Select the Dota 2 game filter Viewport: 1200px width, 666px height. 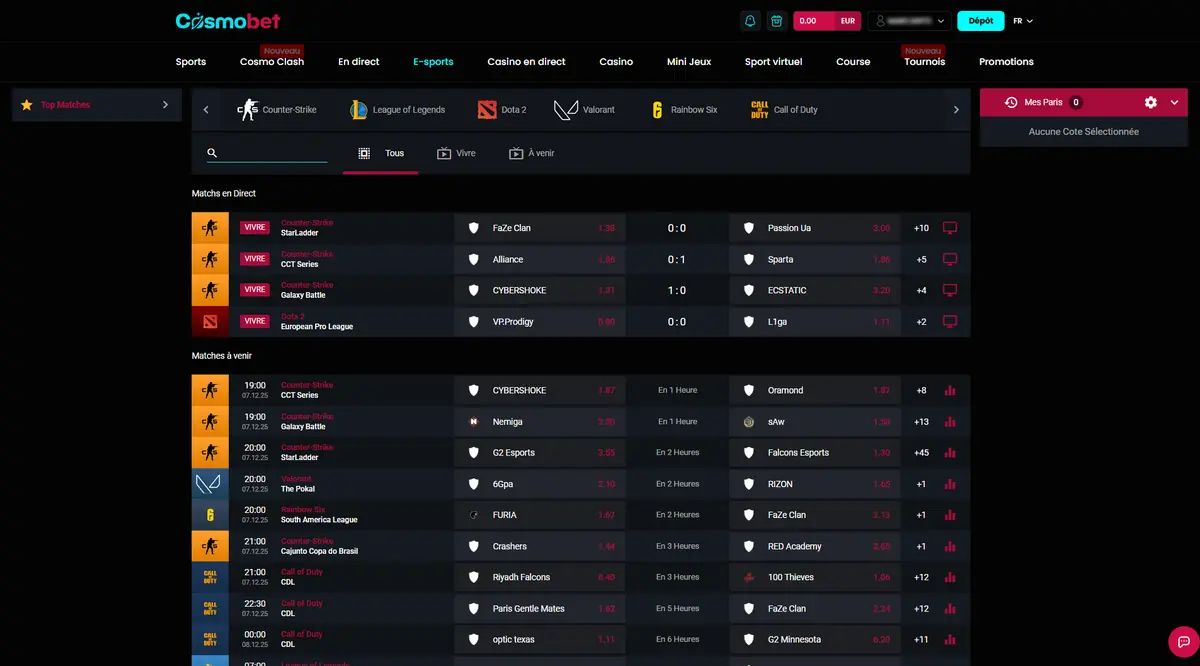(x=502, y=109)
